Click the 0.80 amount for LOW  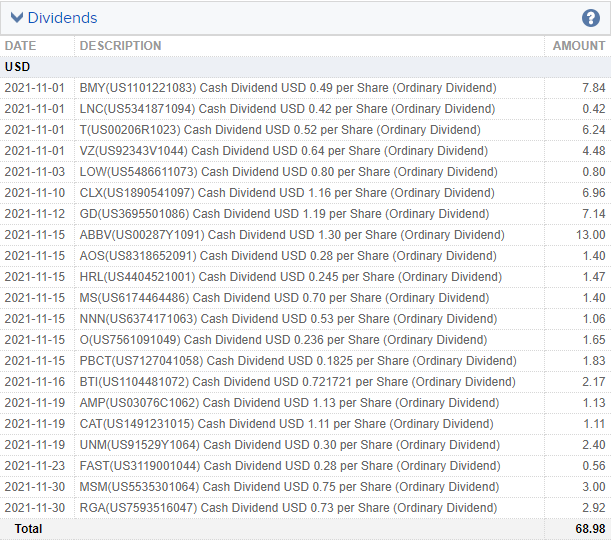coord(593,172)
